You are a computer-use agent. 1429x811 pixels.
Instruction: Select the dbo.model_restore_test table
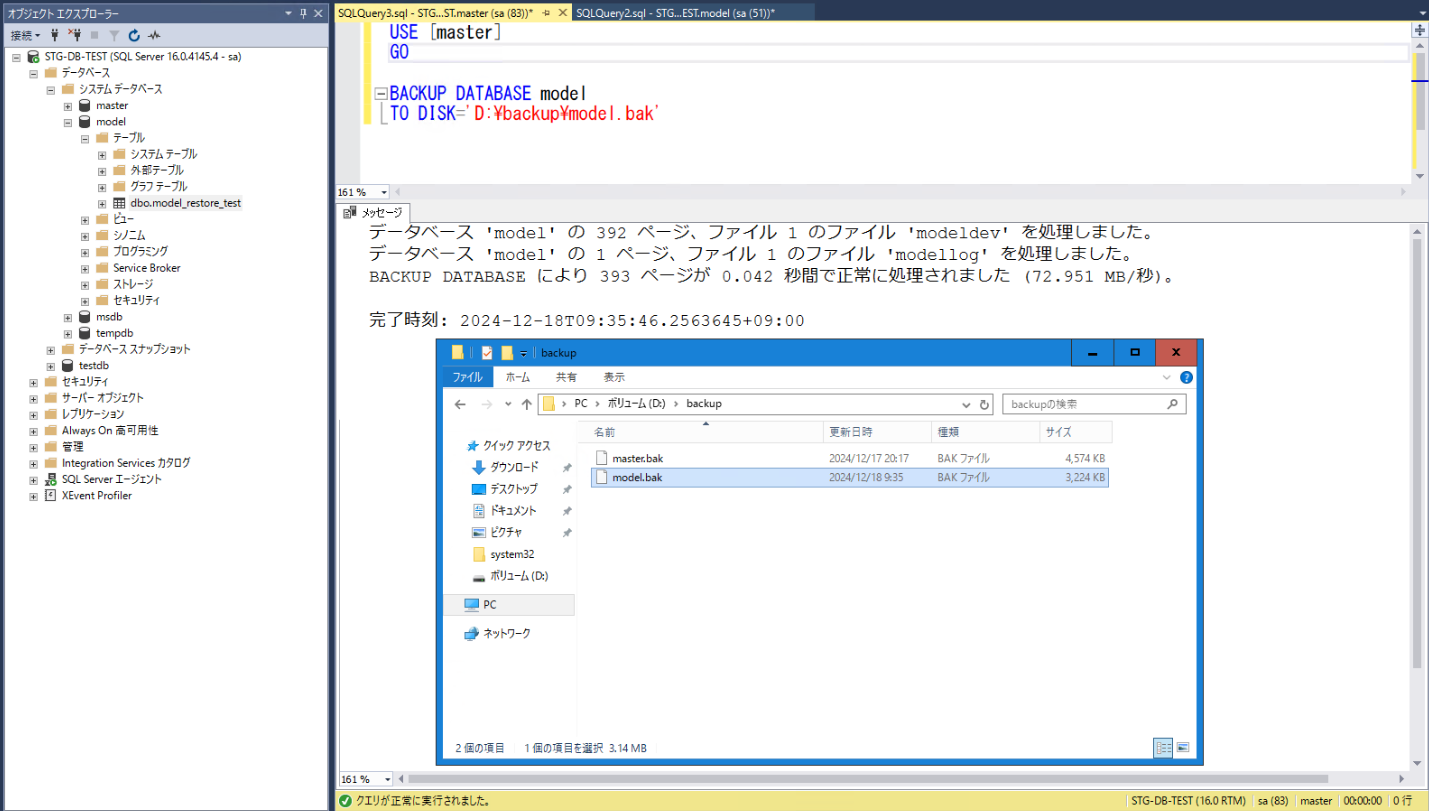pos(185,203)
